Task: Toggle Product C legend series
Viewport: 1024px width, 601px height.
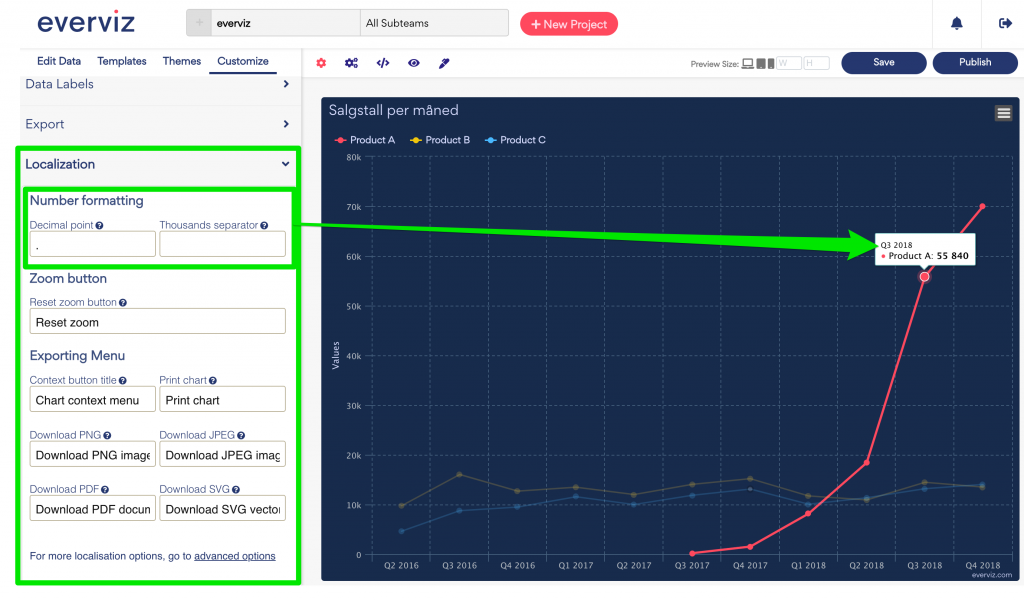Action: click(515, 140)
